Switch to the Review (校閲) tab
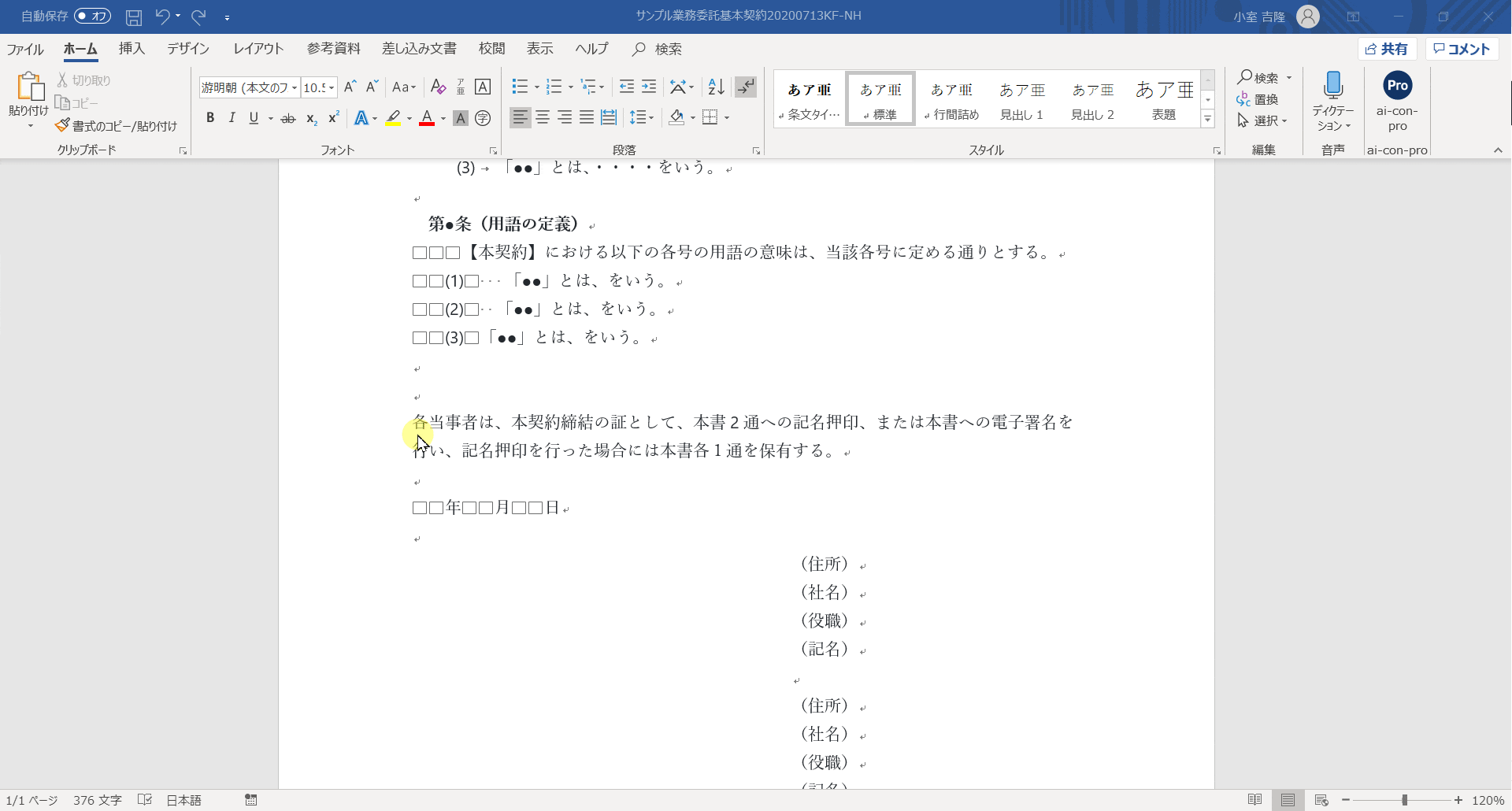 point(491,49)
